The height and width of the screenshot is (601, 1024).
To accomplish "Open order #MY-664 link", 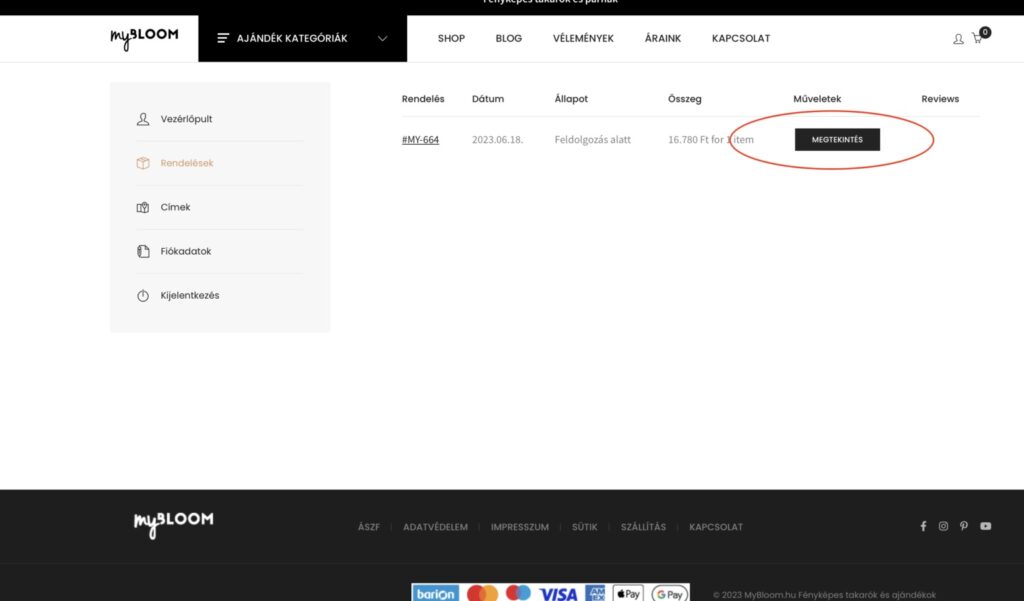I will [420, 140].
